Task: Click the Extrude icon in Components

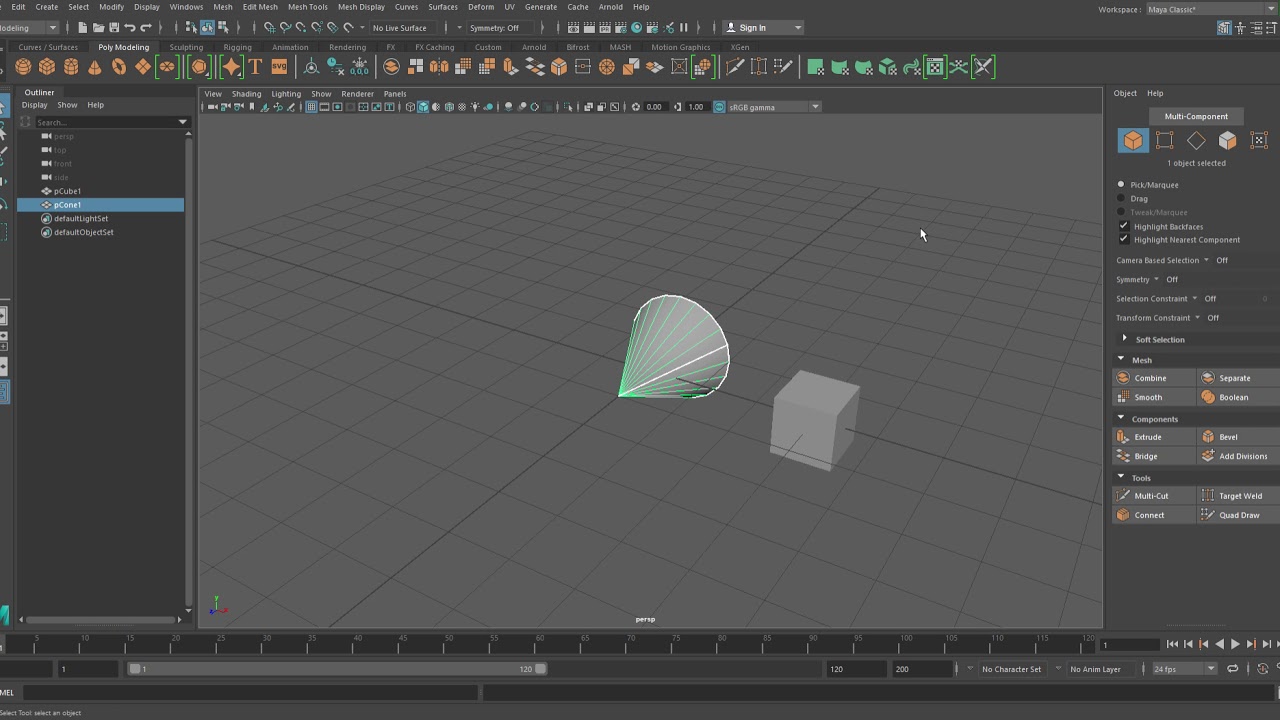Action: coord(1123,437)
